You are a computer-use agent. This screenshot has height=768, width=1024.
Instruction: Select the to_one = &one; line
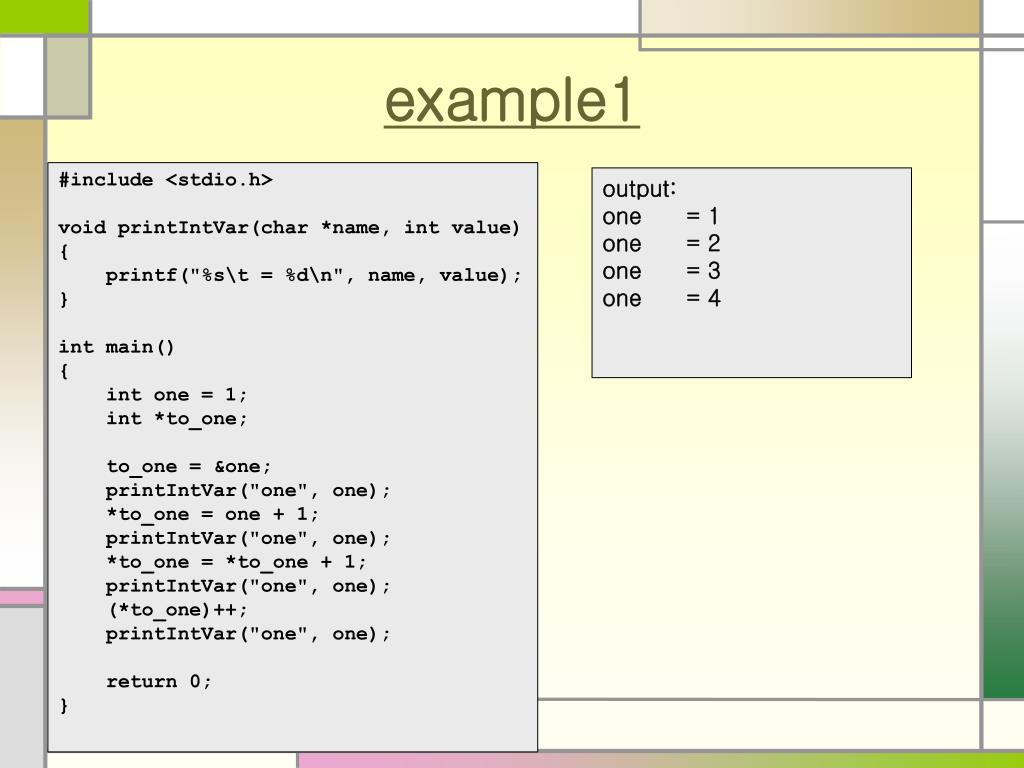point(189,467)
